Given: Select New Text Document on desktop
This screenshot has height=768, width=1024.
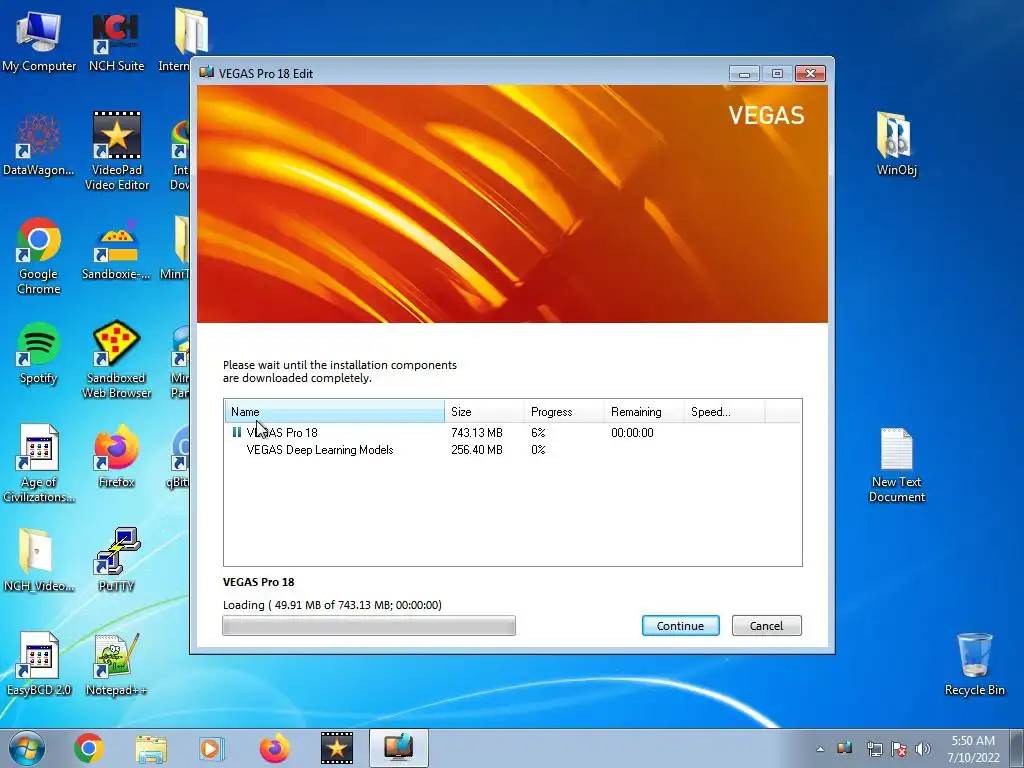Looking at the screenshot, I should (896, 464).
